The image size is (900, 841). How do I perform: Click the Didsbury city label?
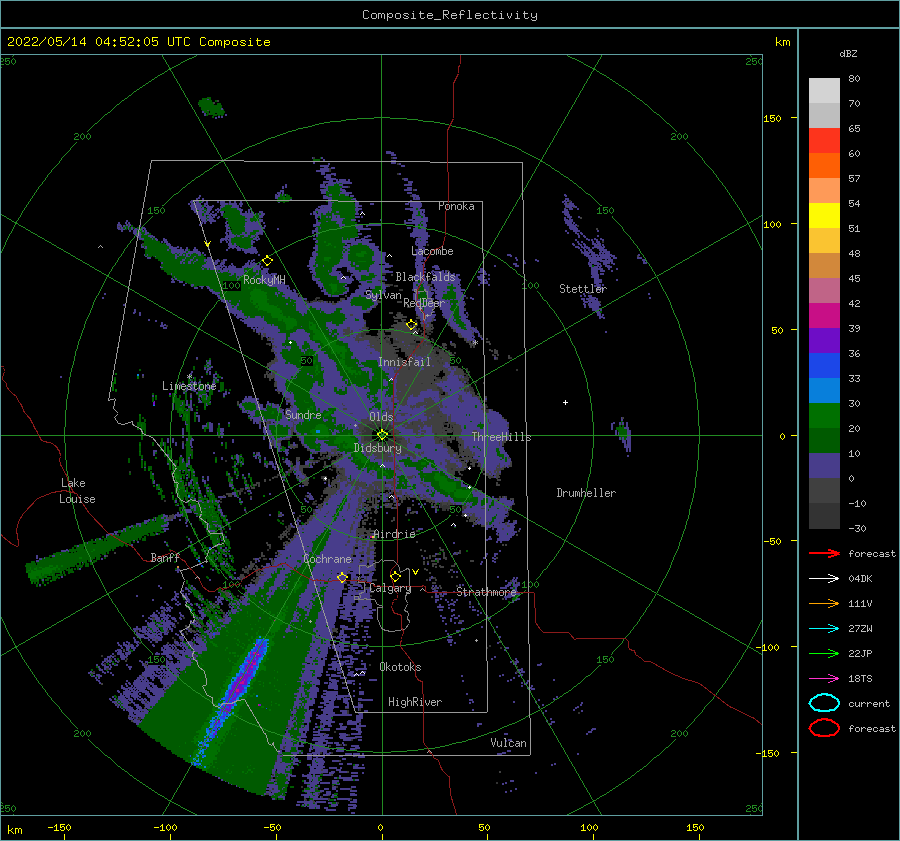[x=378, y=448]
